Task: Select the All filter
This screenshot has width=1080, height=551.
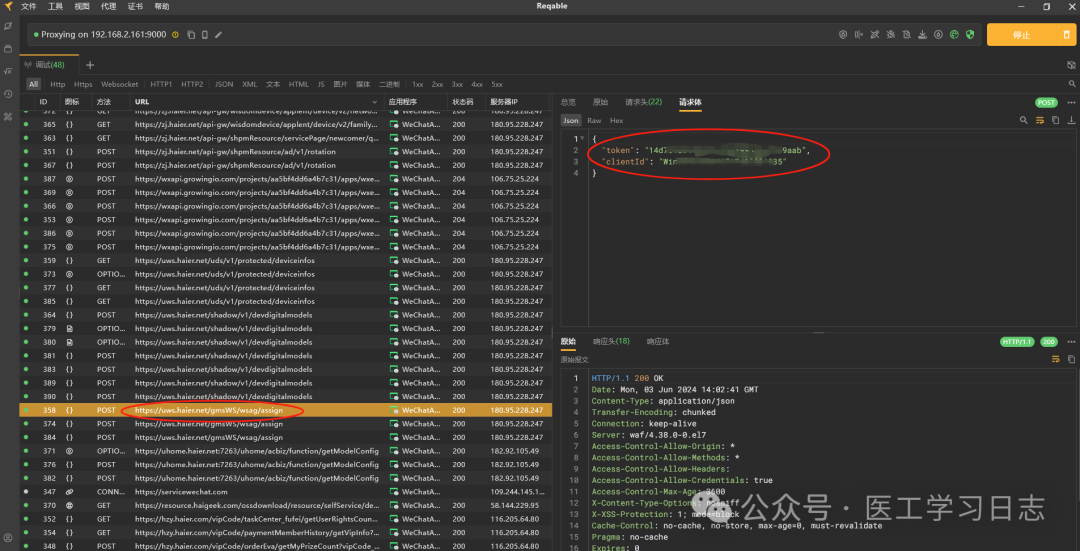Action: 34,84
